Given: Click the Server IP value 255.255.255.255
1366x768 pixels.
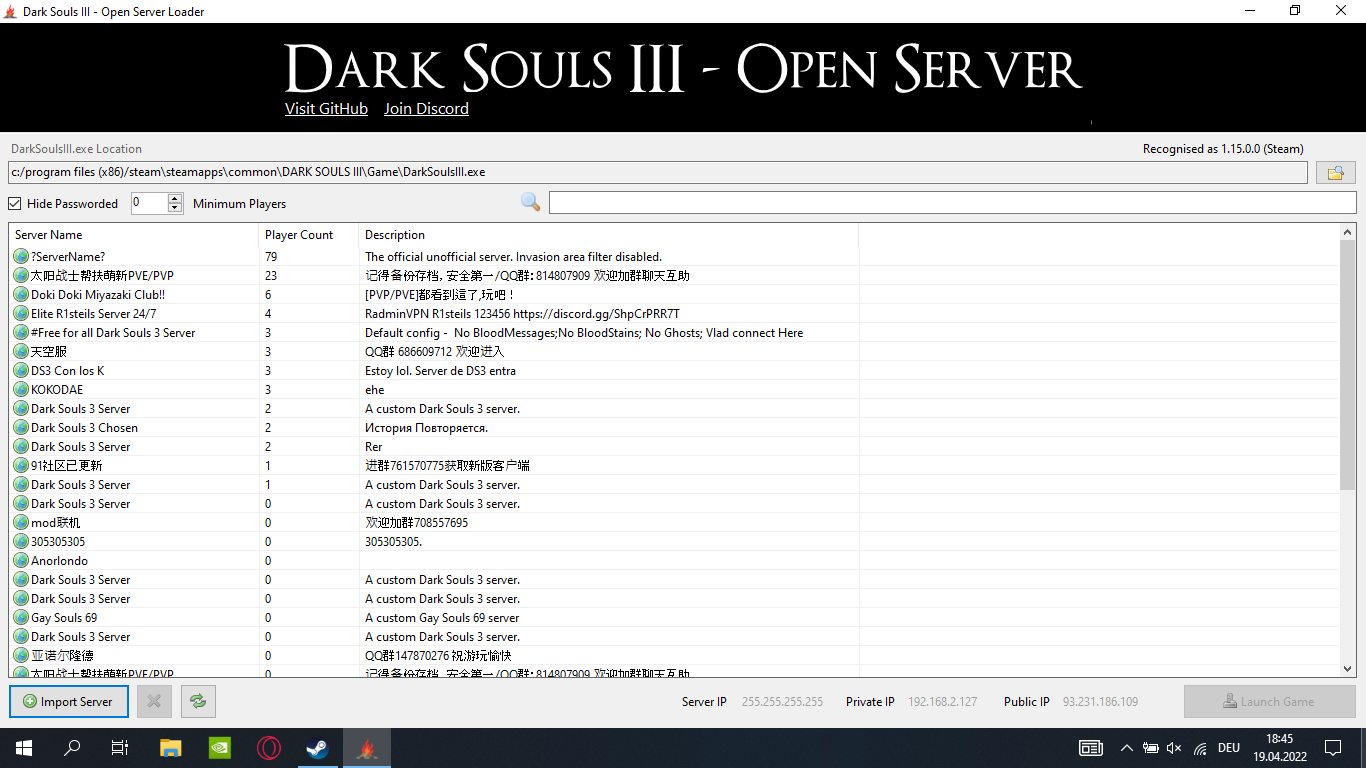Looking at the screenshot, I should click(x=782, y=702).
